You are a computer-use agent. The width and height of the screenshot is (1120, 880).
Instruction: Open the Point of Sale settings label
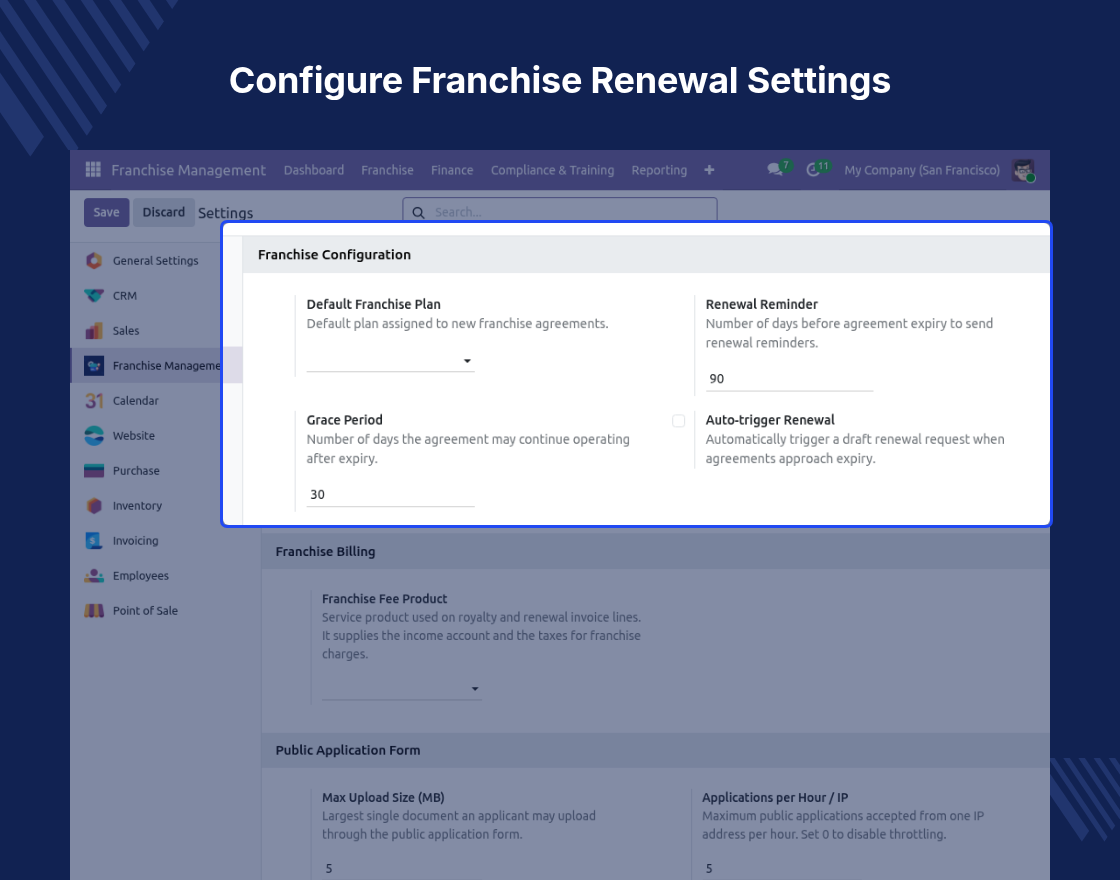(x=145, y=611)
